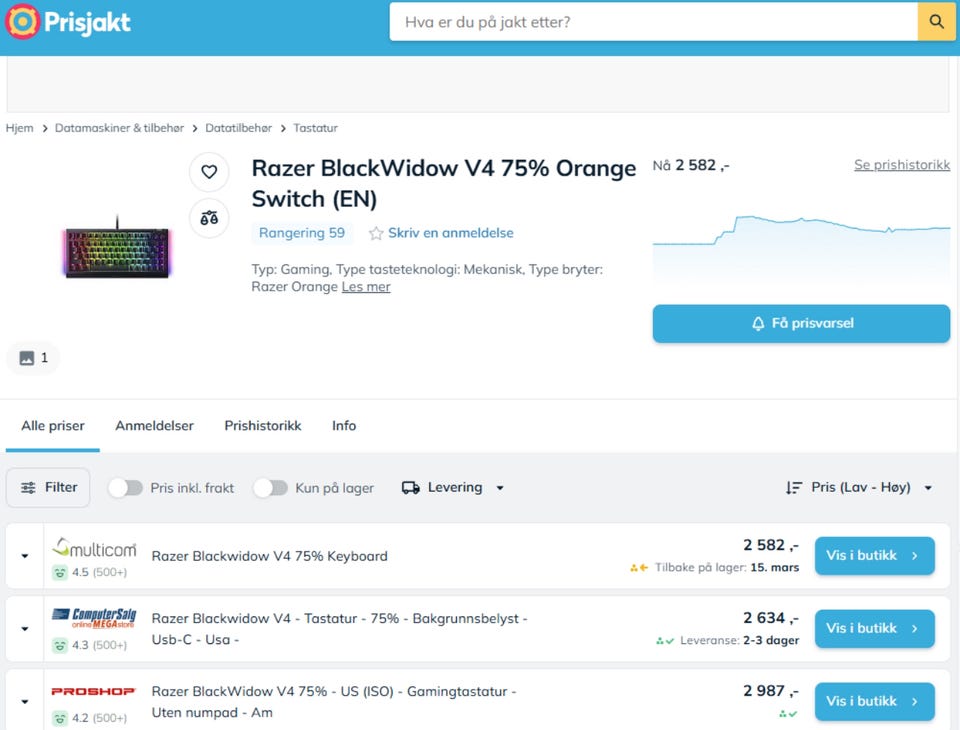Click the Proshop store logo
The width and height of the screenshot is (960, 730).
click(93, 691)
